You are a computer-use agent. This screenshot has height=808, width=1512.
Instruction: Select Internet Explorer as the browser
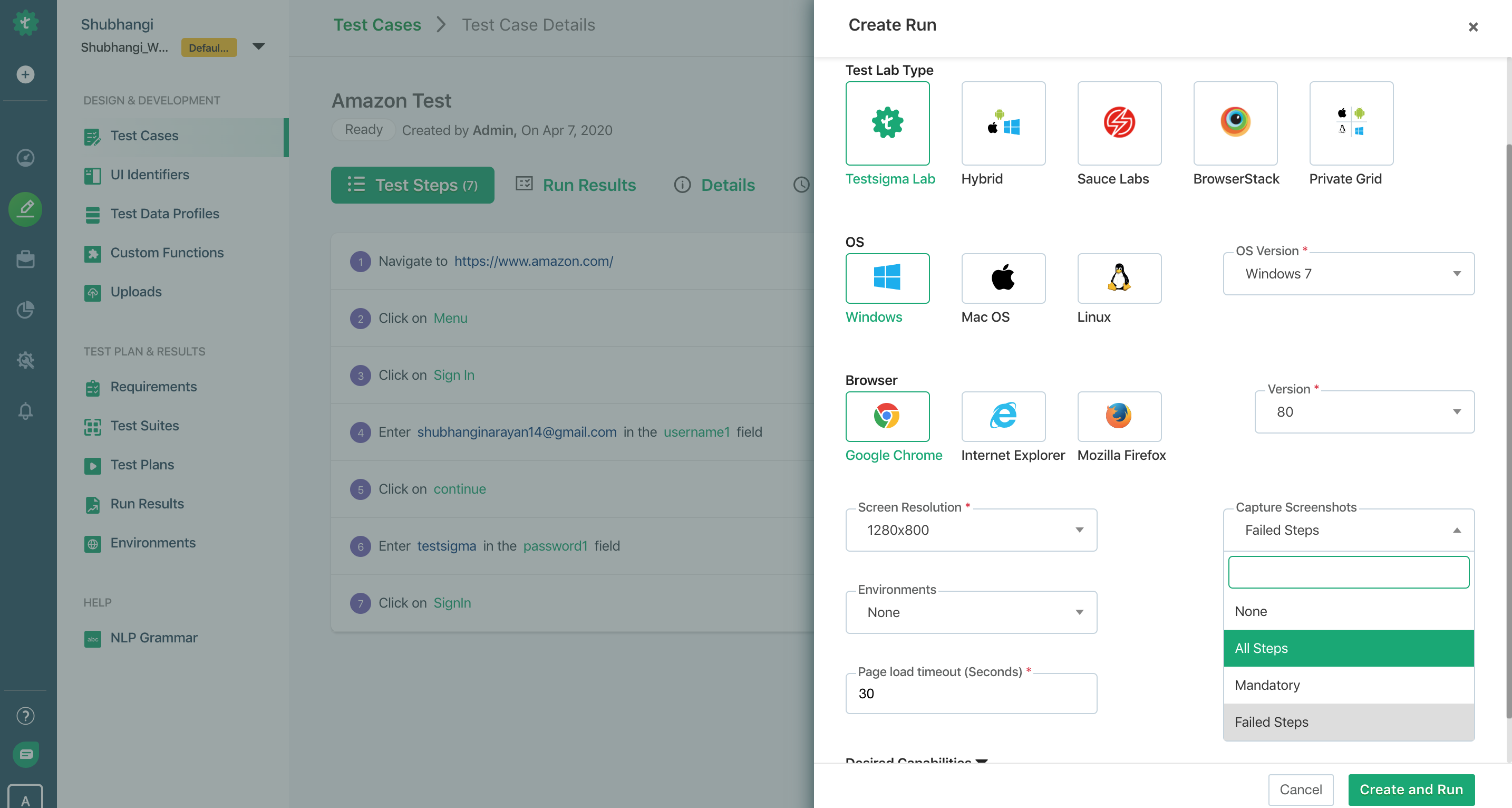pyautogui.click(x=1003, y=417)
